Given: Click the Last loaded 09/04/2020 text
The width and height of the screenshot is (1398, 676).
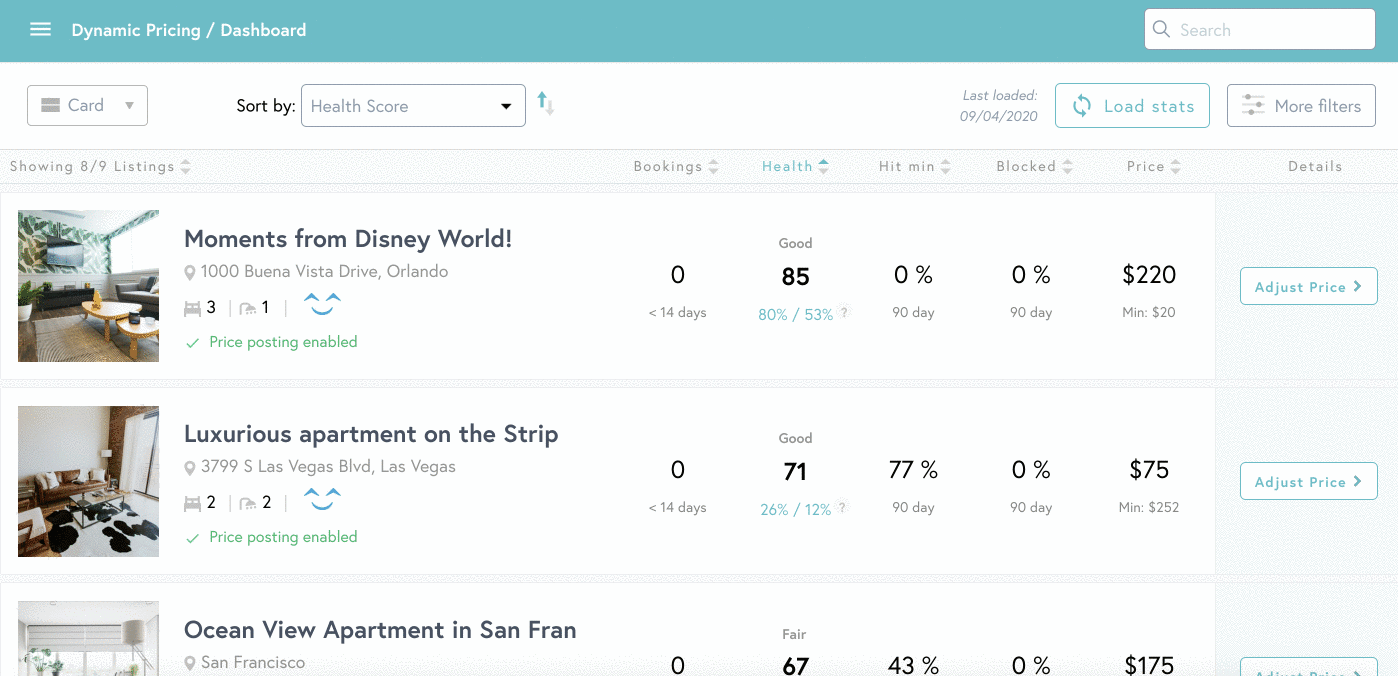Looking at the screenshot, I should pos(999,106).
